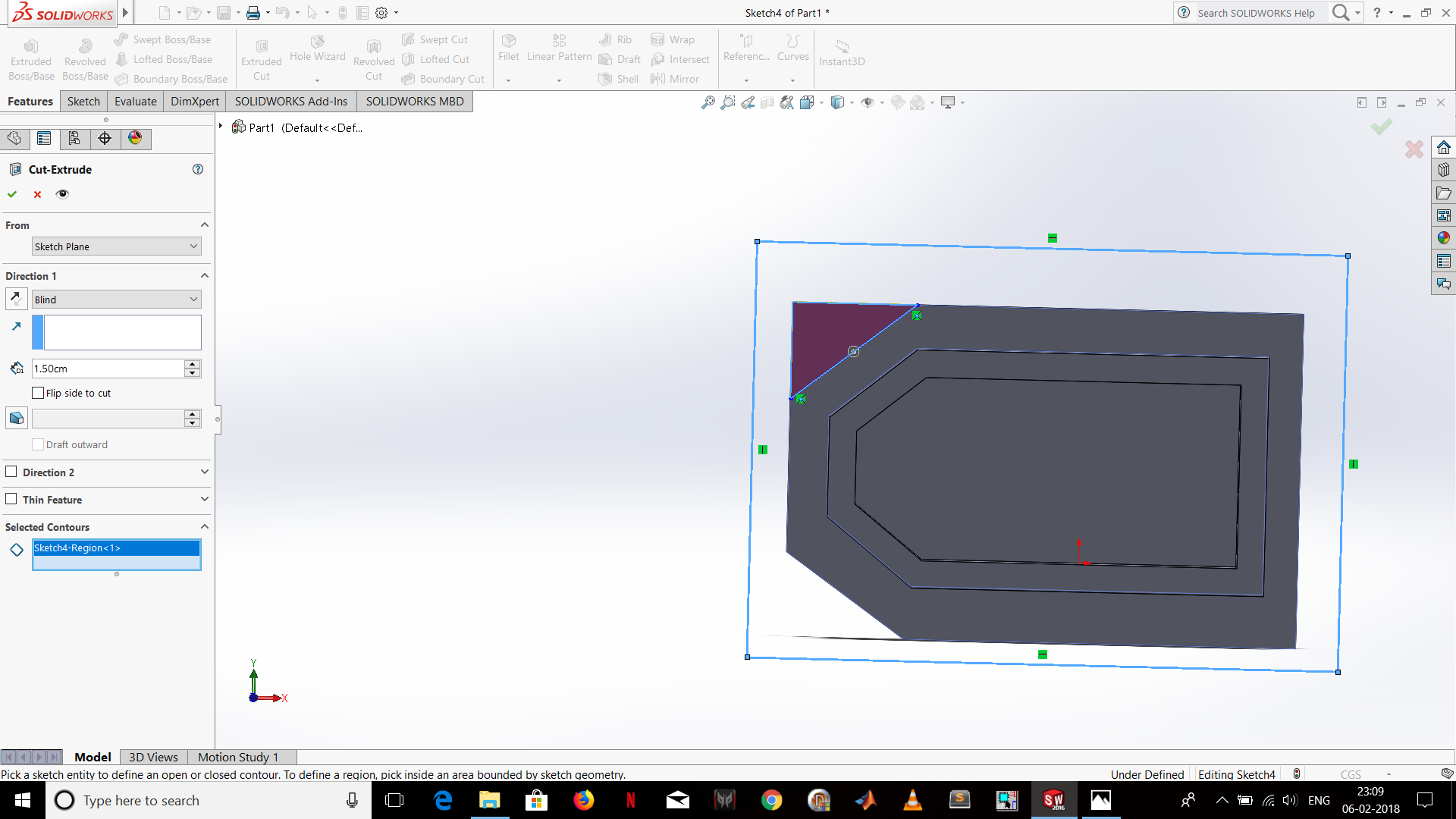Switch to the 3D Views tab
Viewport: 1456px width, 819px height.
click(x=153, y=757)
